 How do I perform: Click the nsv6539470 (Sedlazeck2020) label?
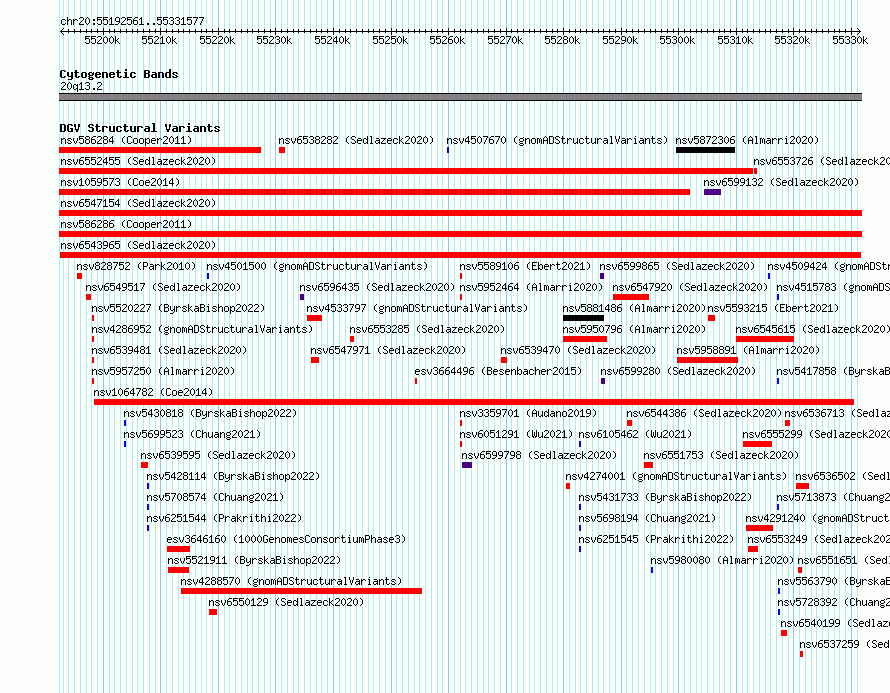[x=578, y=350]
